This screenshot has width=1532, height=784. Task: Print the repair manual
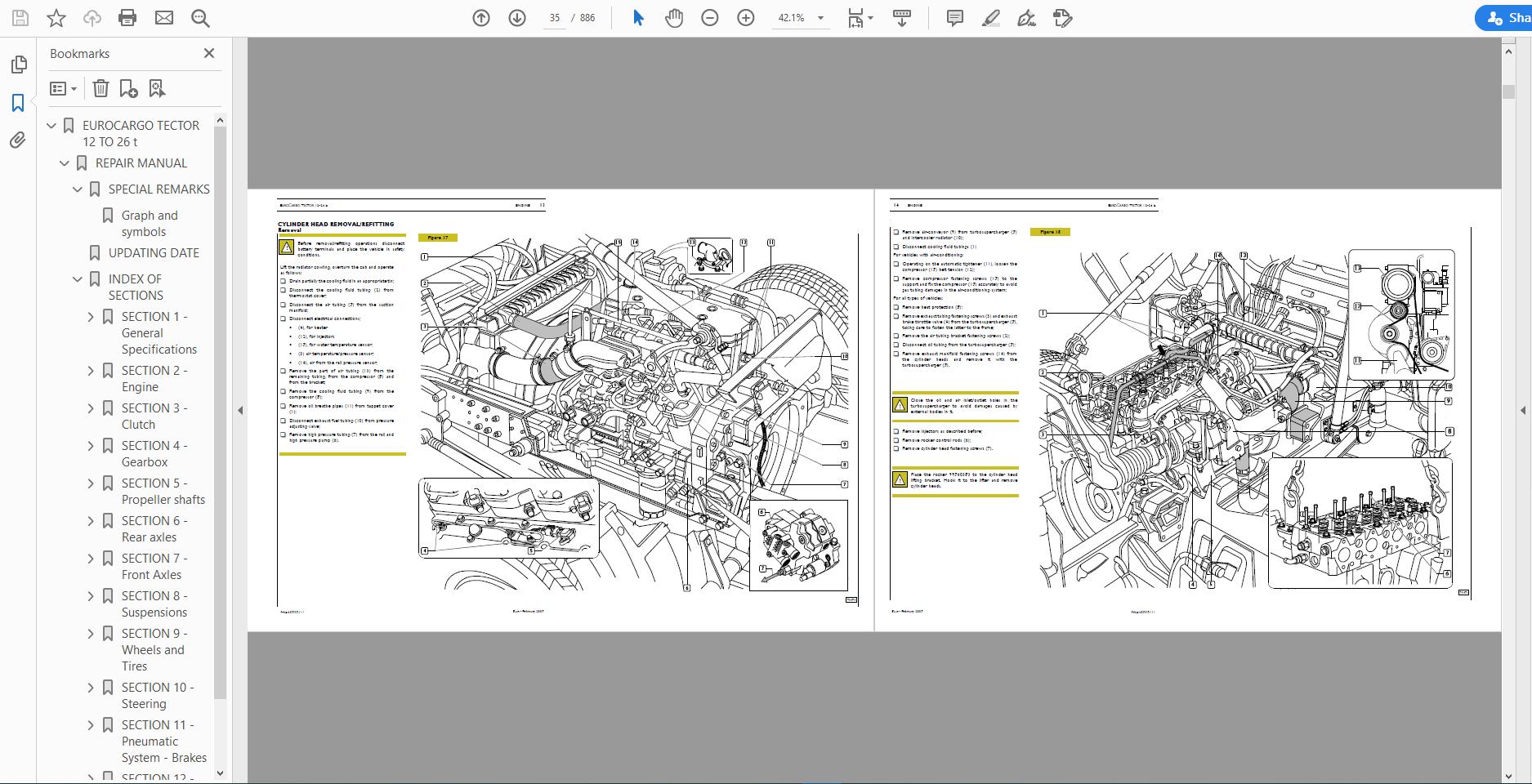127,17
